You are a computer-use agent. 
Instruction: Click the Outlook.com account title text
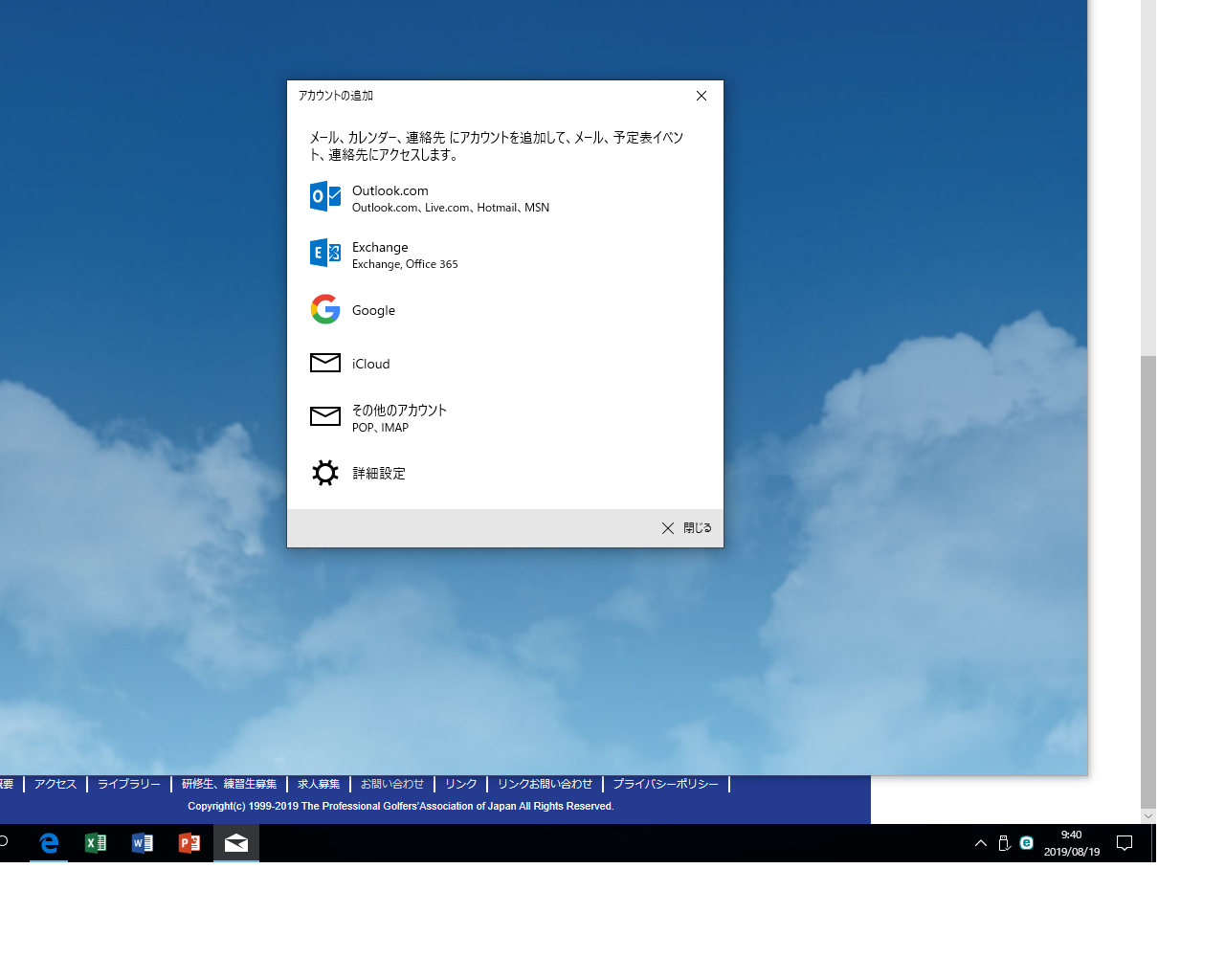[x=390, y=190]
